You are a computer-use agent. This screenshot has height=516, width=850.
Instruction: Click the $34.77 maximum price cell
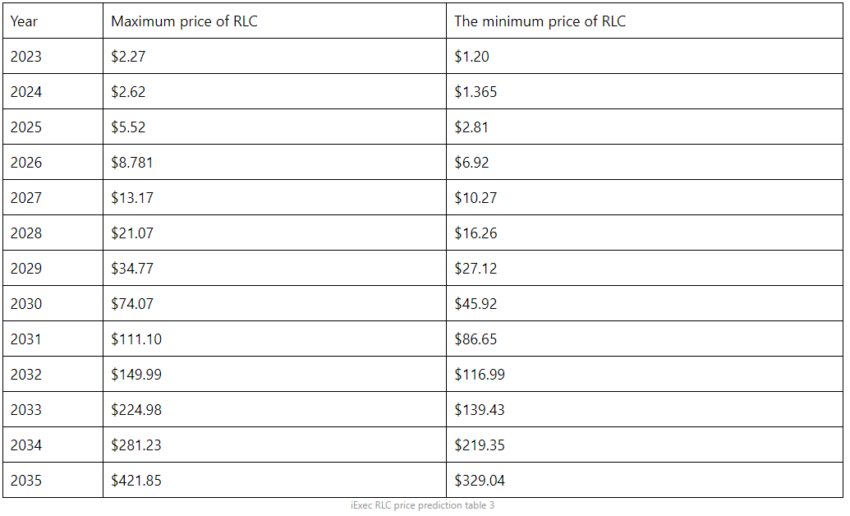(x=275, y=268)
